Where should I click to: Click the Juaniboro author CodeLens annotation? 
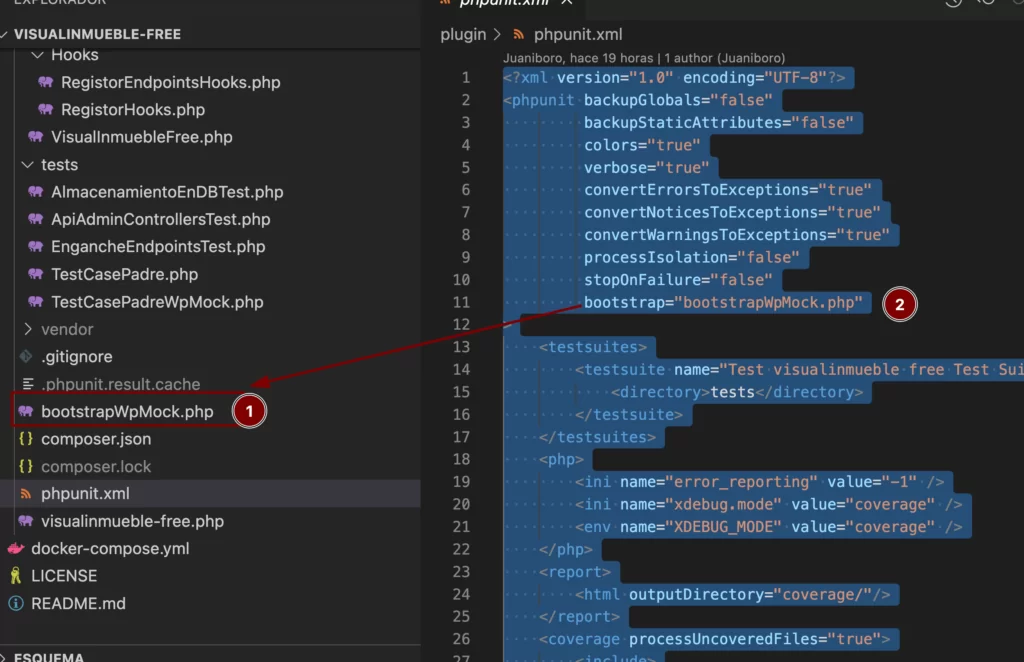[644, 58]
